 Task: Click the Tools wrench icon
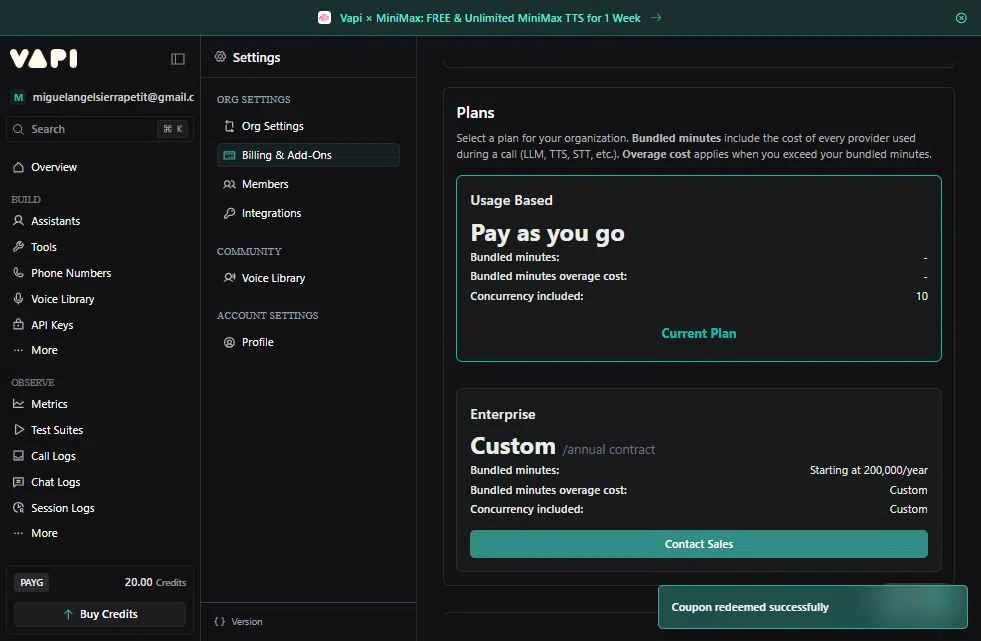[x=19, y=247]
